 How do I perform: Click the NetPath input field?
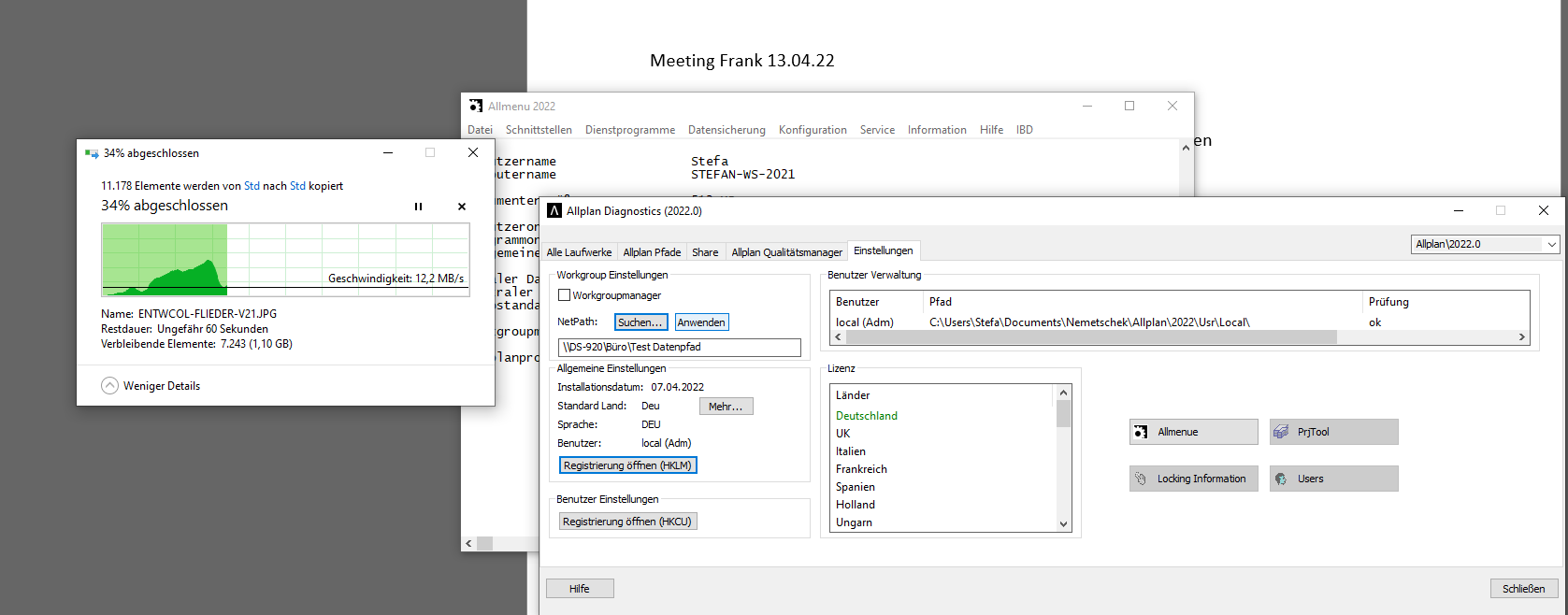click(679, 348)
